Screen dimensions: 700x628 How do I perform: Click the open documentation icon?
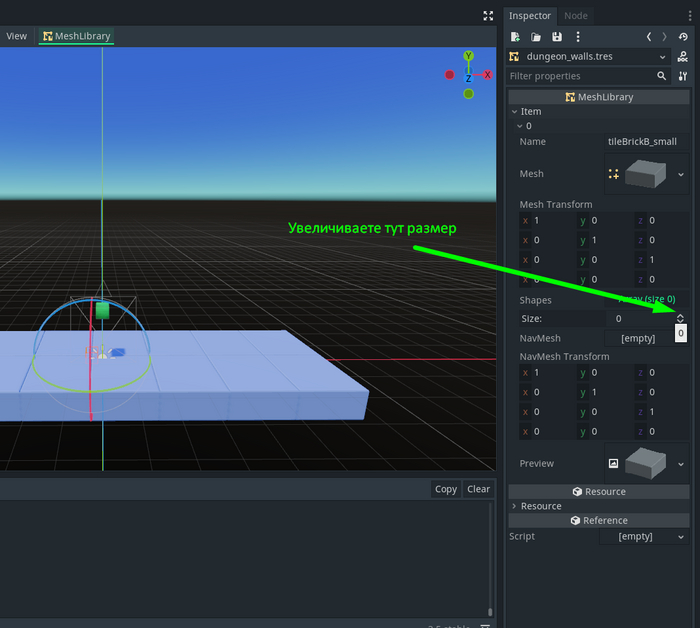(683, 57)
